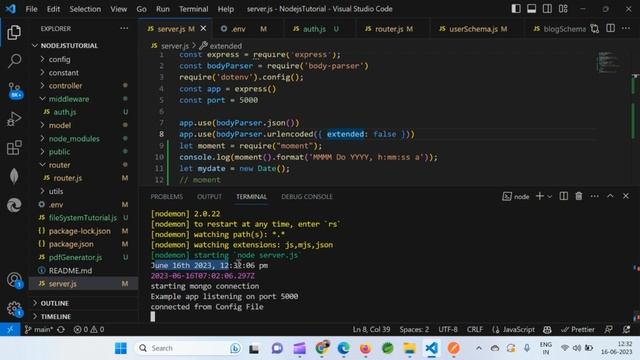
Task: Open the Extensions view
Action: (14, 147)
